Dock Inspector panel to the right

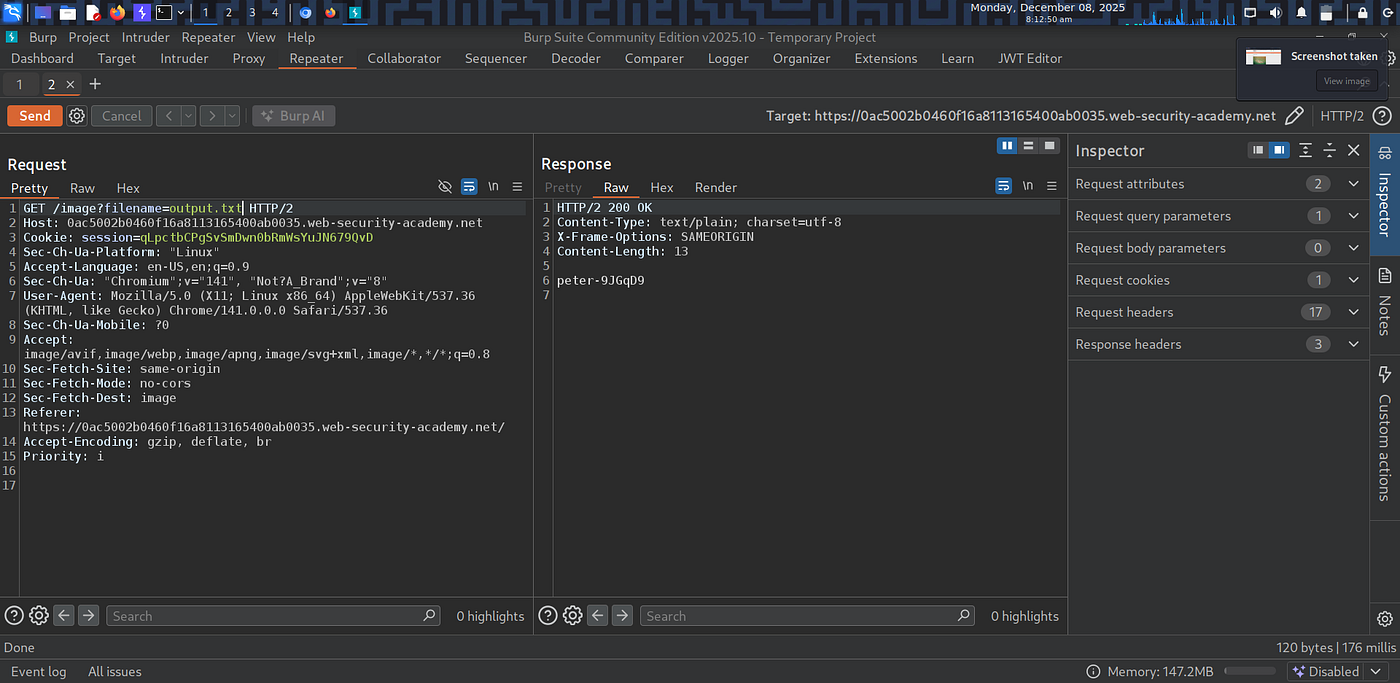[x=1278, y=150]
